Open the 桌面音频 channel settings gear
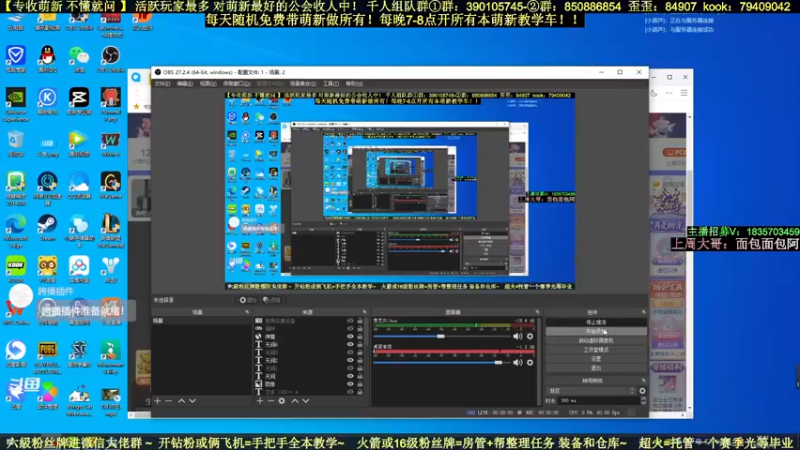The image size is (800, 450). [530, 362]
